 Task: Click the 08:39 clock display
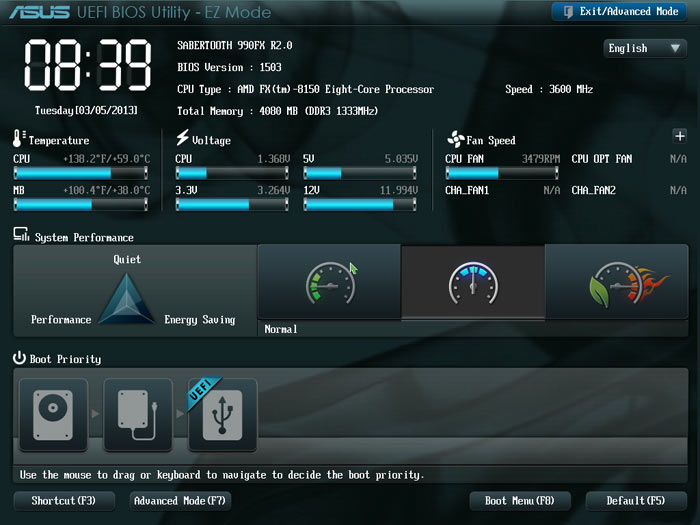(88, 65)
